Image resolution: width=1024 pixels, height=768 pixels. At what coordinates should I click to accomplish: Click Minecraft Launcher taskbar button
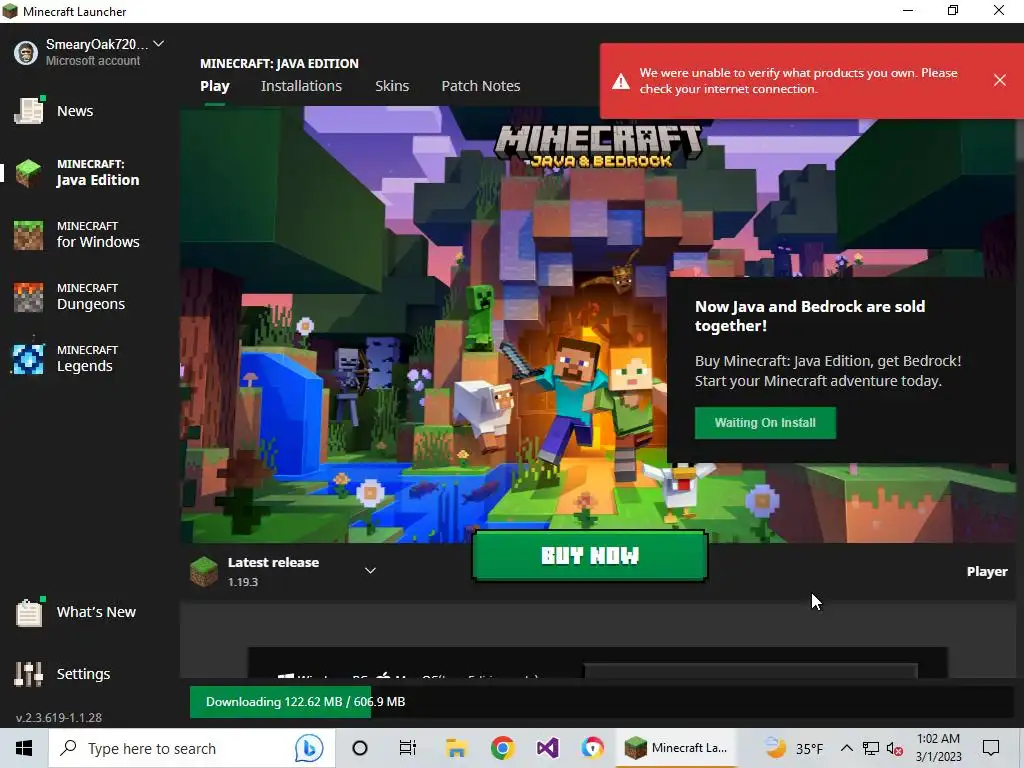[x=676, y=748]
